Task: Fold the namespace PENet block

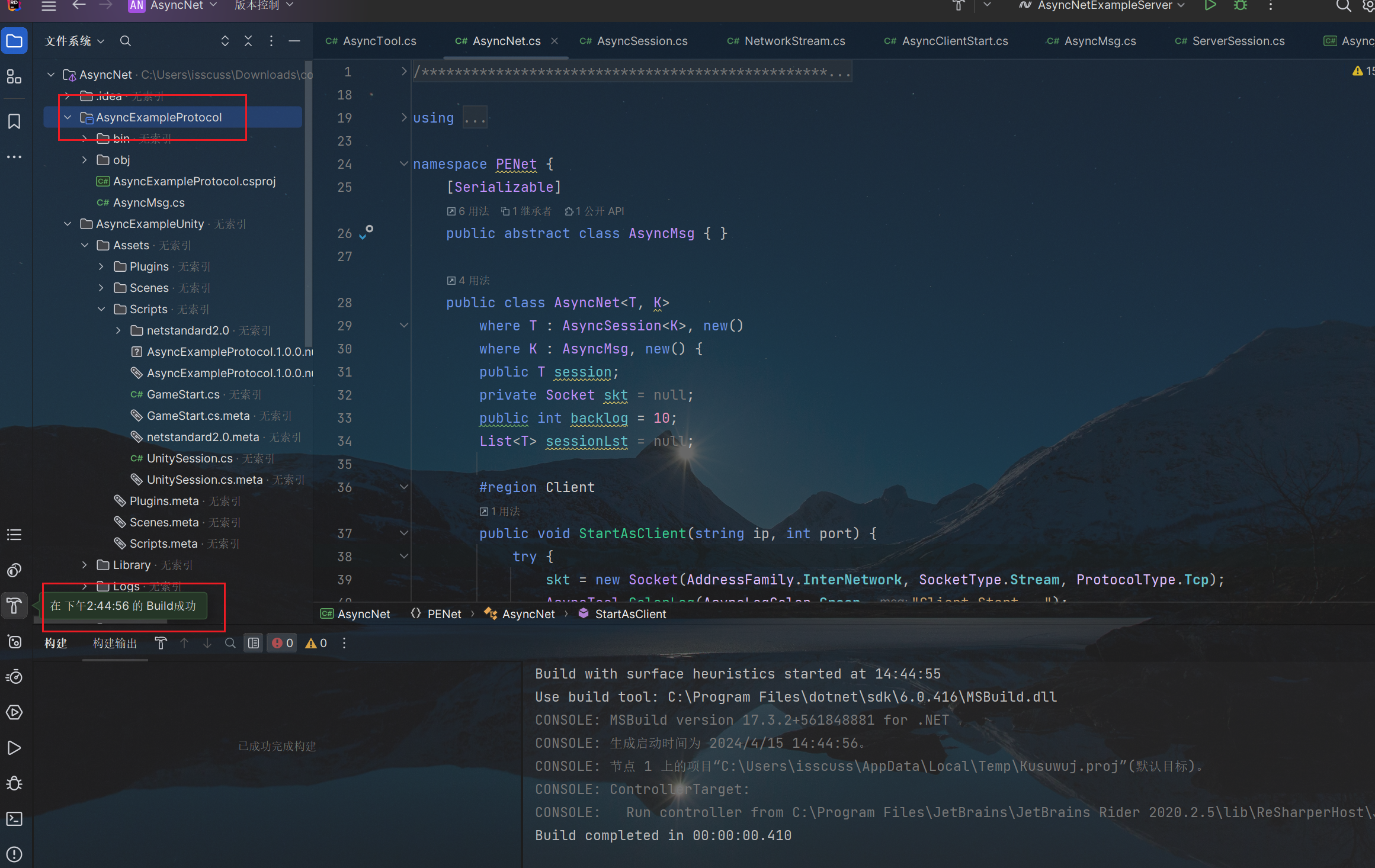Action: (404, 163)
